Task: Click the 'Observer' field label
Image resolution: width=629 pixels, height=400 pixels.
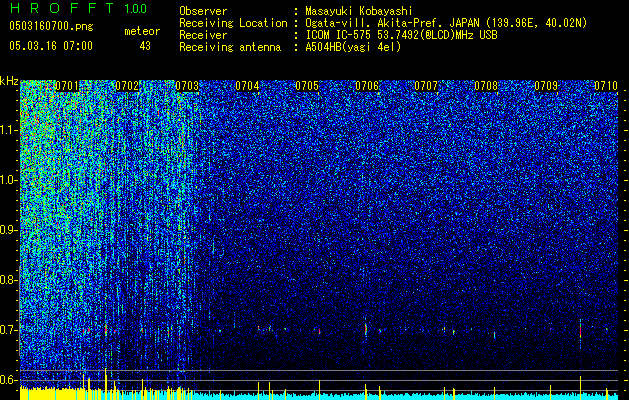Action: coord(203,11)
